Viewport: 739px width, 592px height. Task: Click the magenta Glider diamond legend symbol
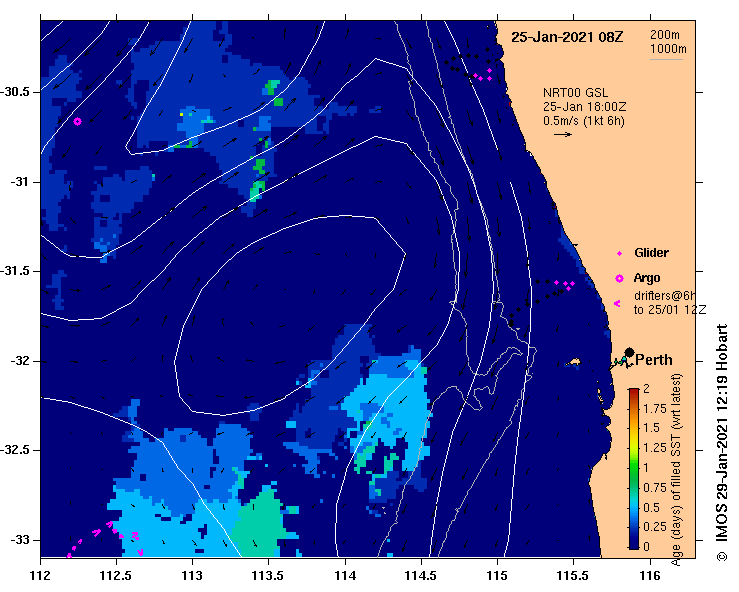click(619, 254)
